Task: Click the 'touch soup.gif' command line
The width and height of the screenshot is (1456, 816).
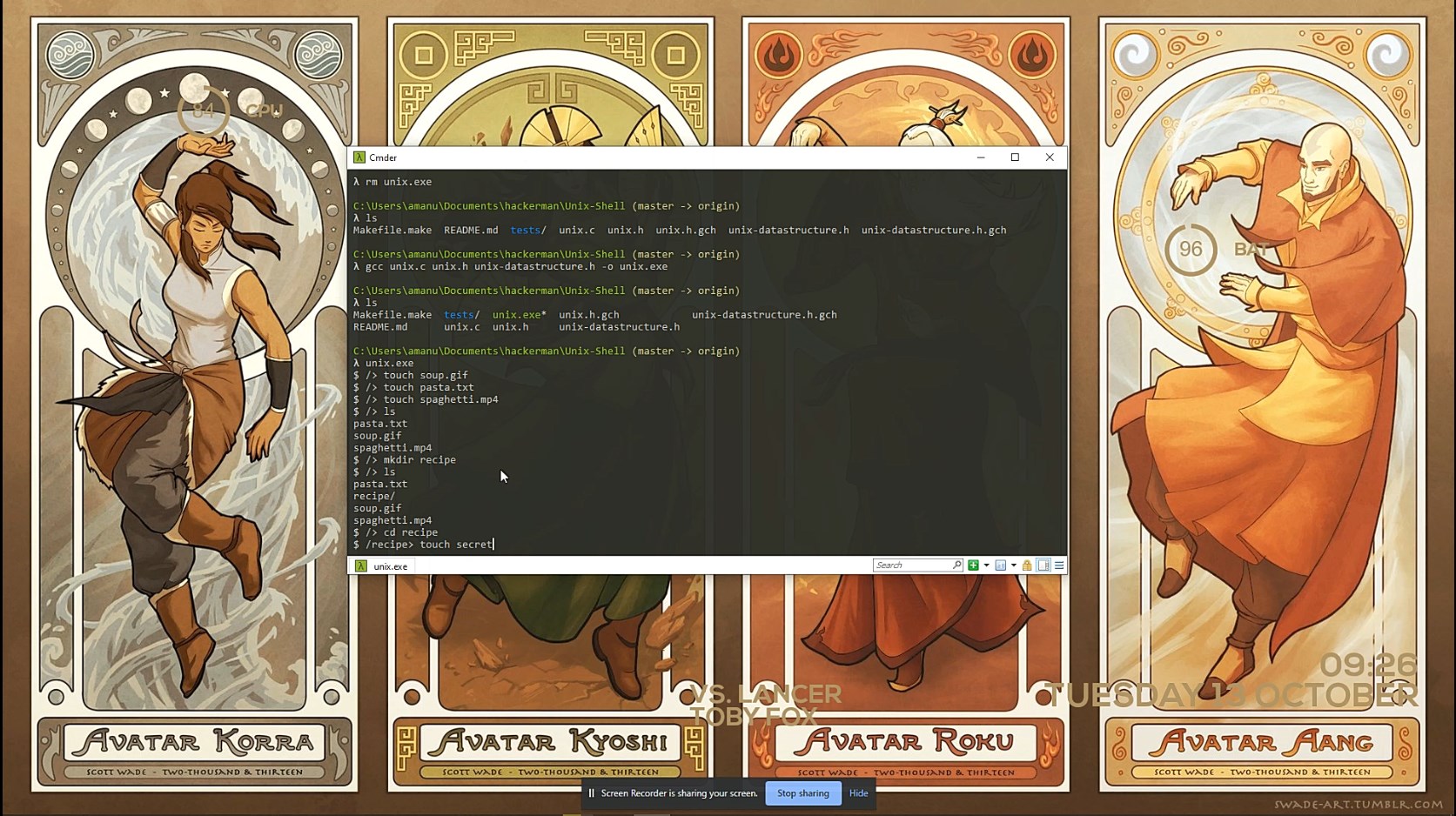Action: point(411,376)
